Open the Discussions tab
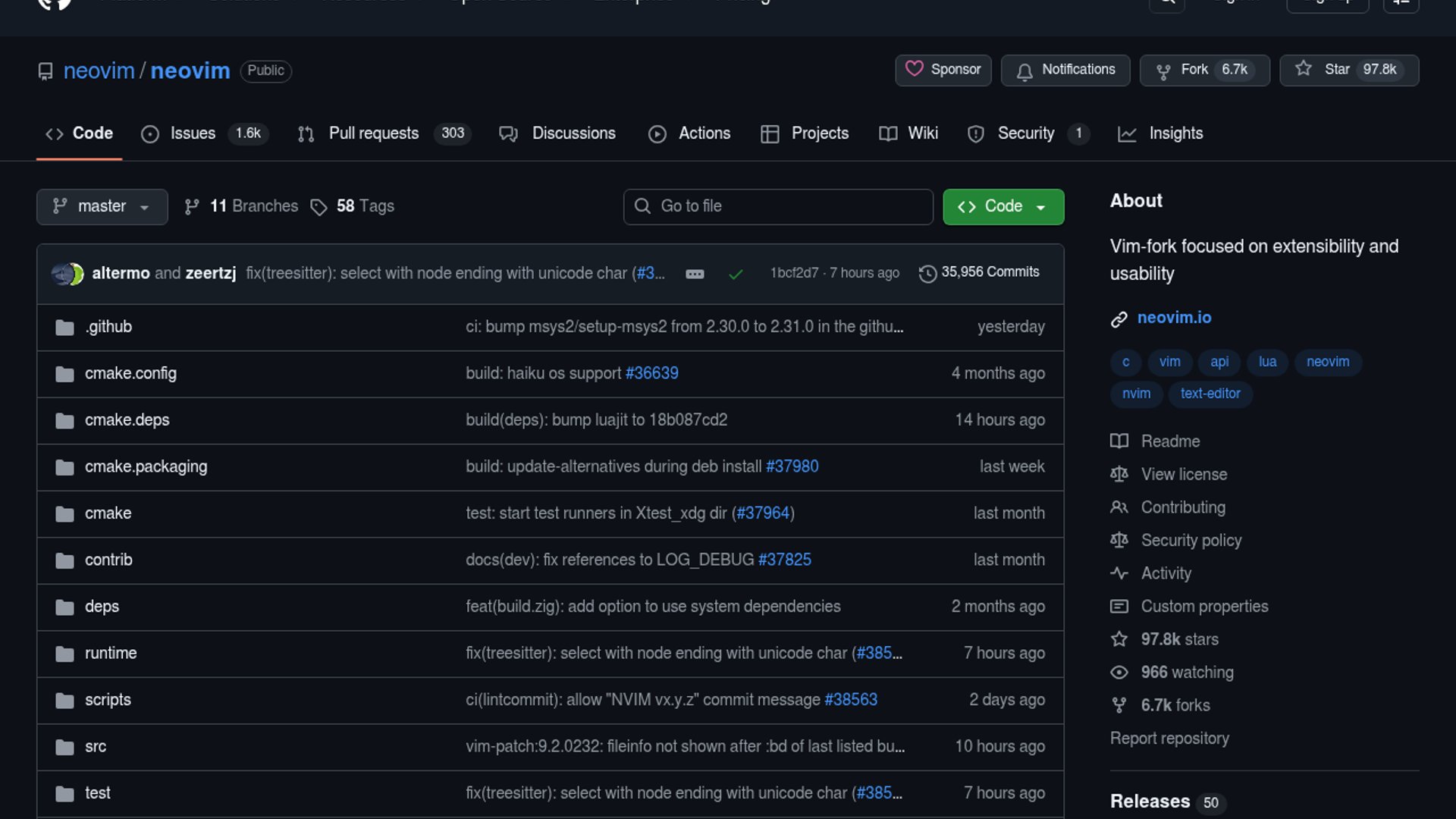Viewport: 1456px width, 819px height. (573, 133)
